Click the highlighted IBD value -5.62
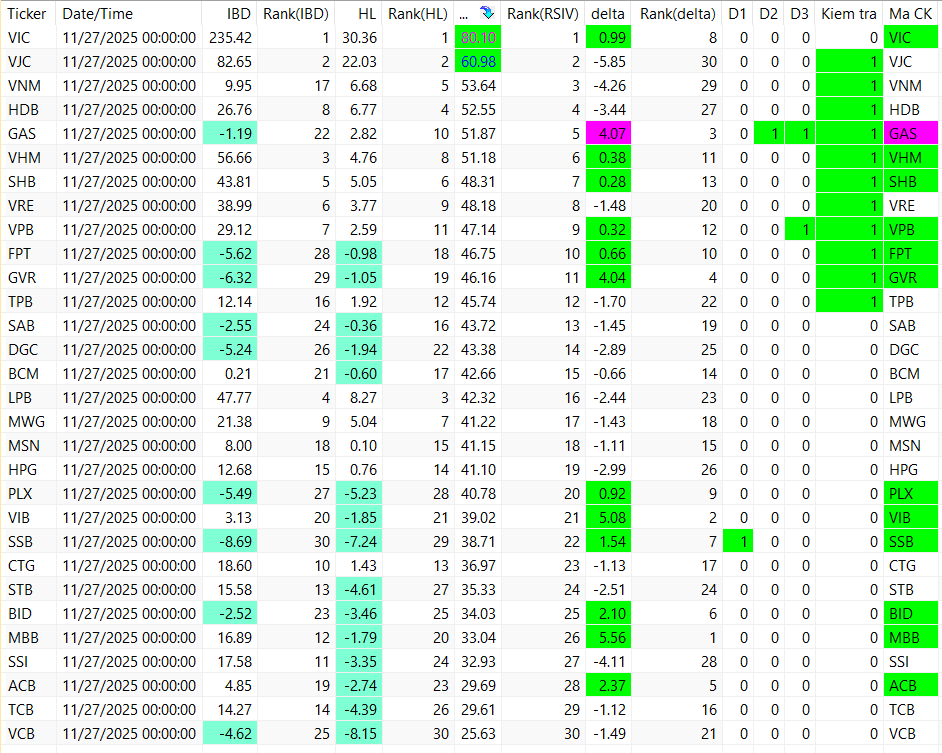Screen dimensions: 942x753 230,254
